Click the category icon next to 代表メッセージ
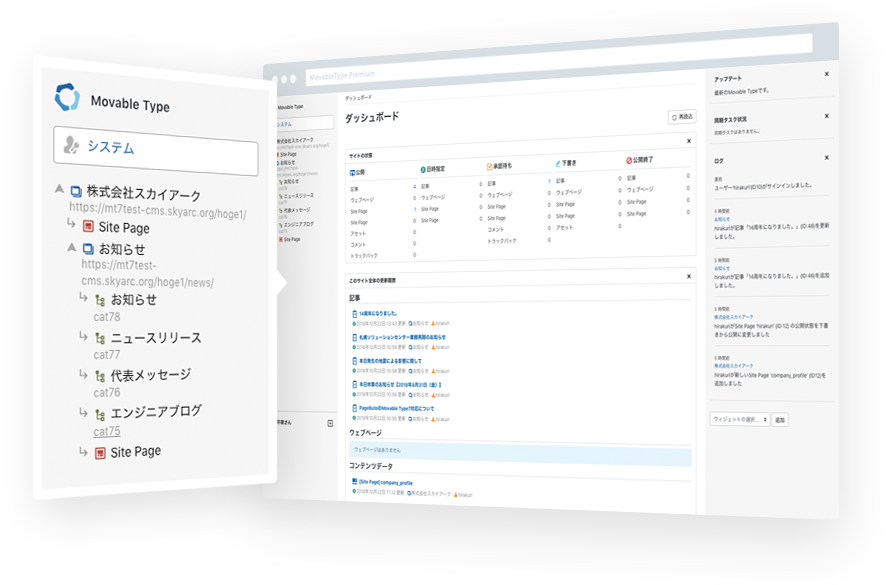Image resolution: width=889 pixels, height=585 pixels. (x=100, y=376)
